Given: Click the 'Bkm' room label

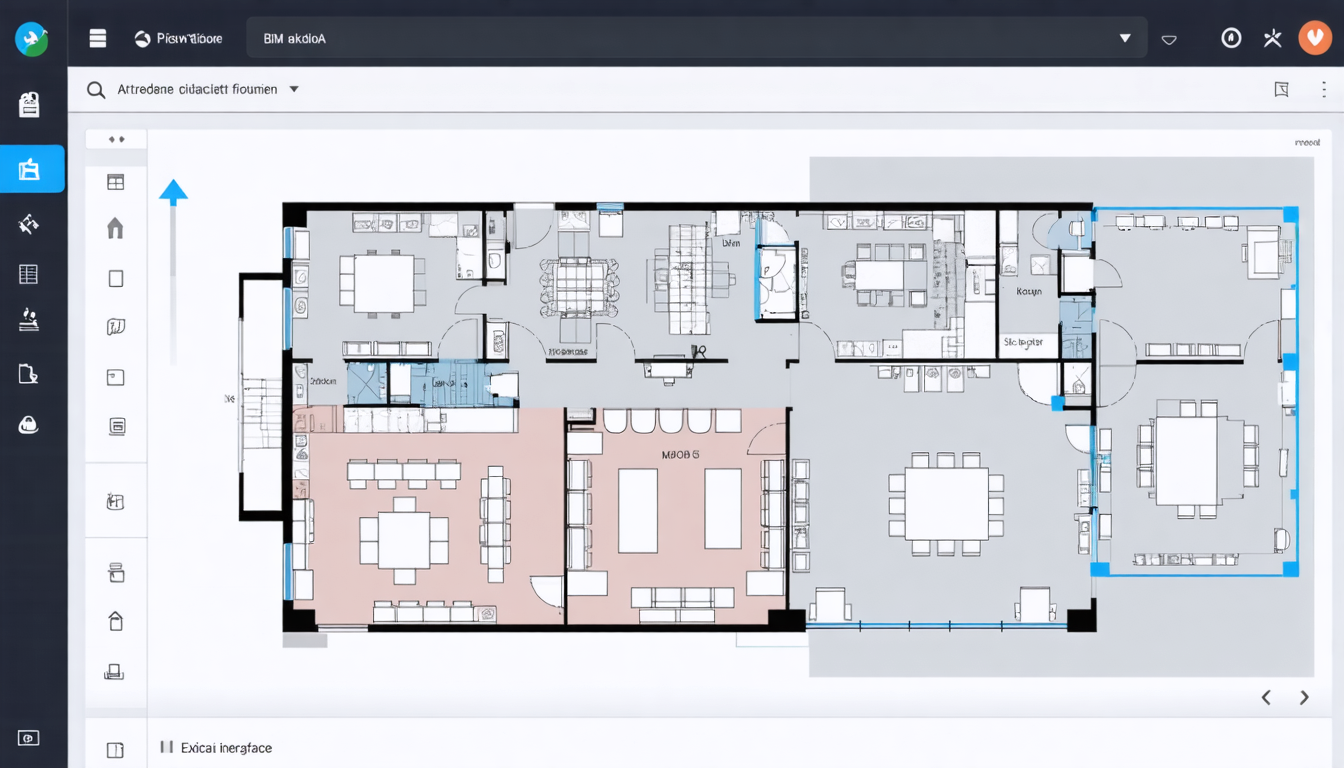Looking at the screenshot, I should (730, 243).
